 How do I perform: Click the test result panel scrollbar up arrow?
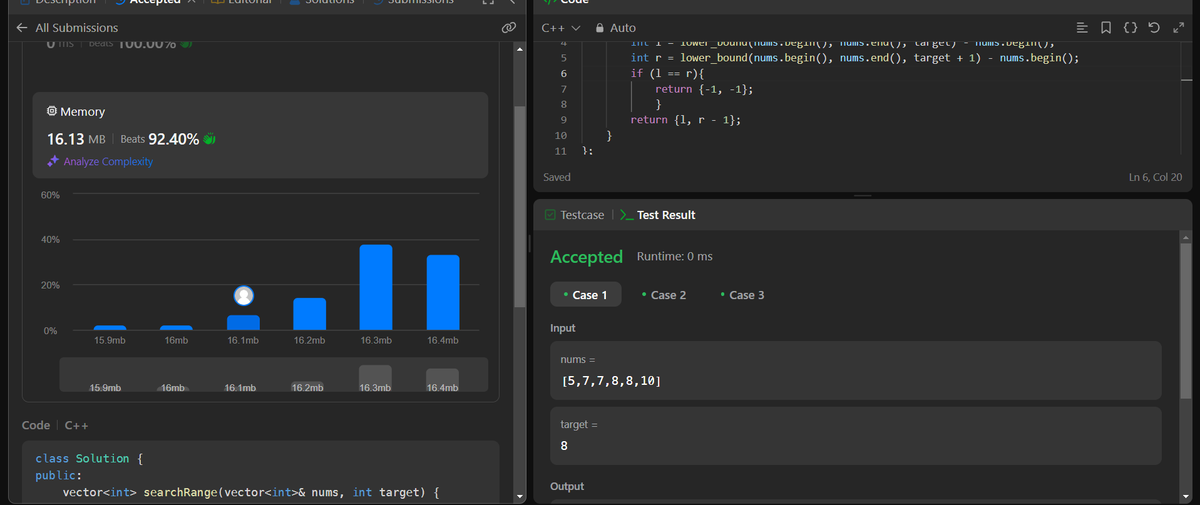[1187, 238]
